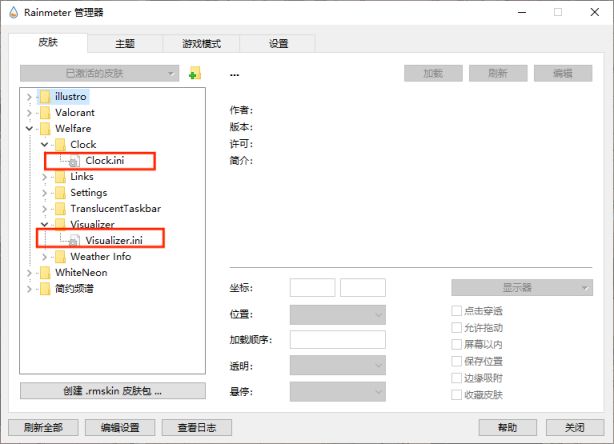Click the 编辑 button
Viewport: 614px width, 444px height.
pyautogui.click(x=563, y=73)
